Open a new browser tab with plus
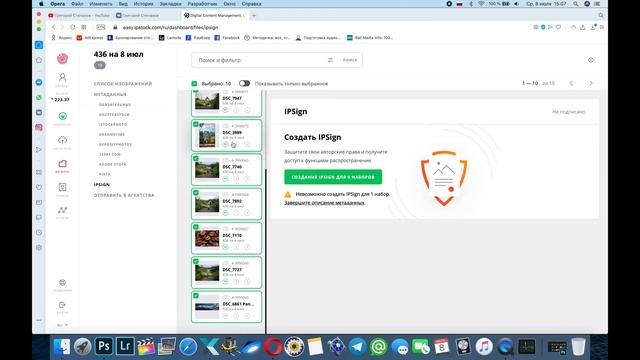 [x=254, y=16]
